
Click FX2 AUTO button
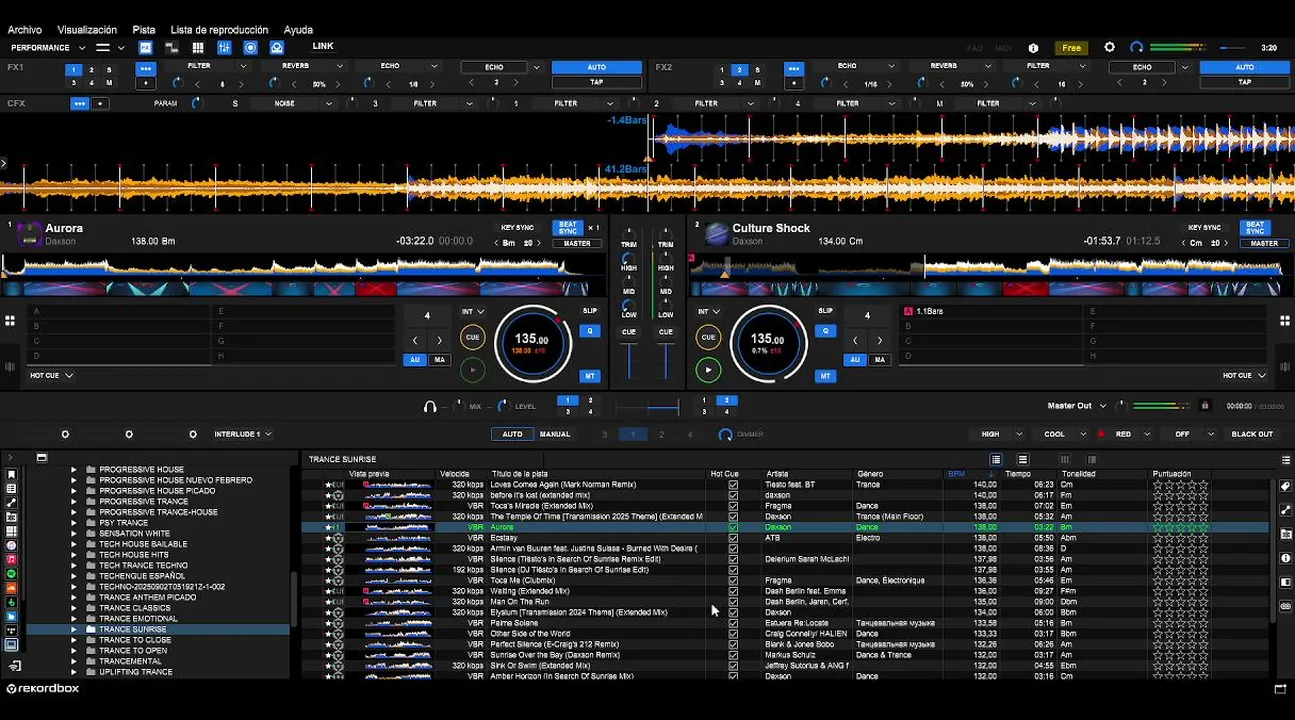(1244, 67)
